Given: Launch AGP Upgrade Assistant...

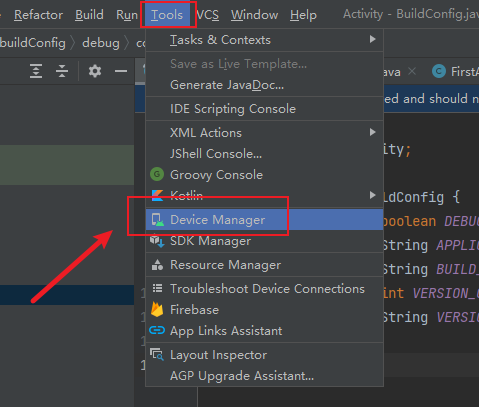Looking at the screenshot, I should [264, 376].
